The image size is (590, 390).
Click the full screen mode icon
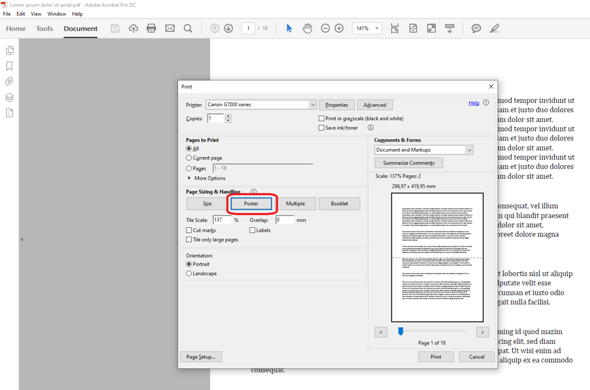point(431,28)
